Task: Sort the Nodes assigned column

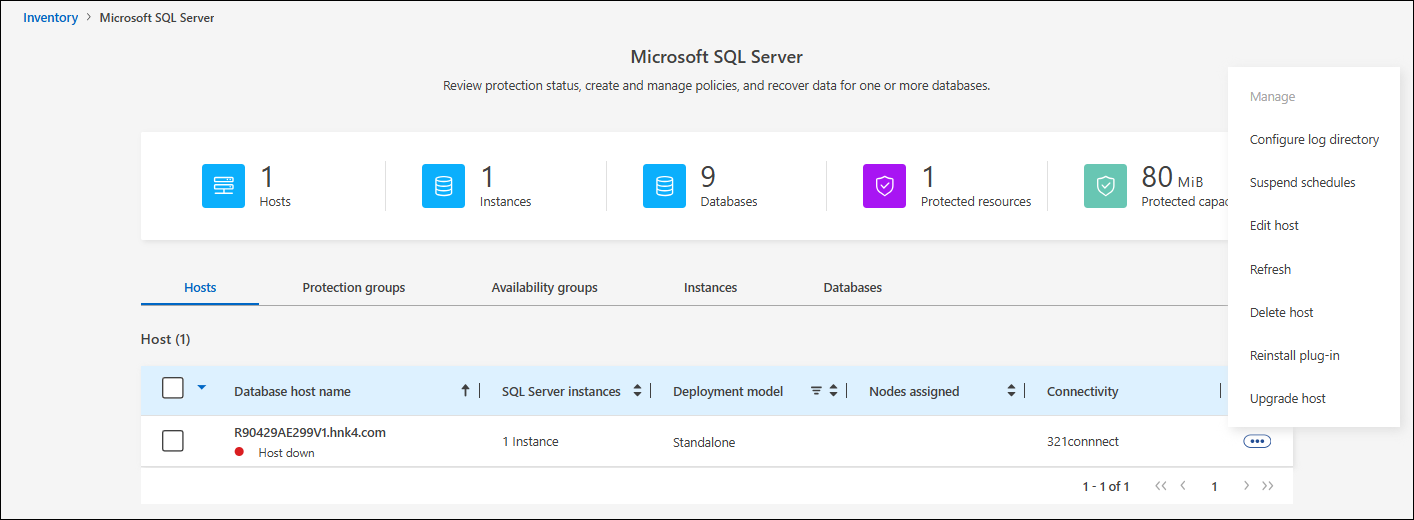Action: 1011,391
